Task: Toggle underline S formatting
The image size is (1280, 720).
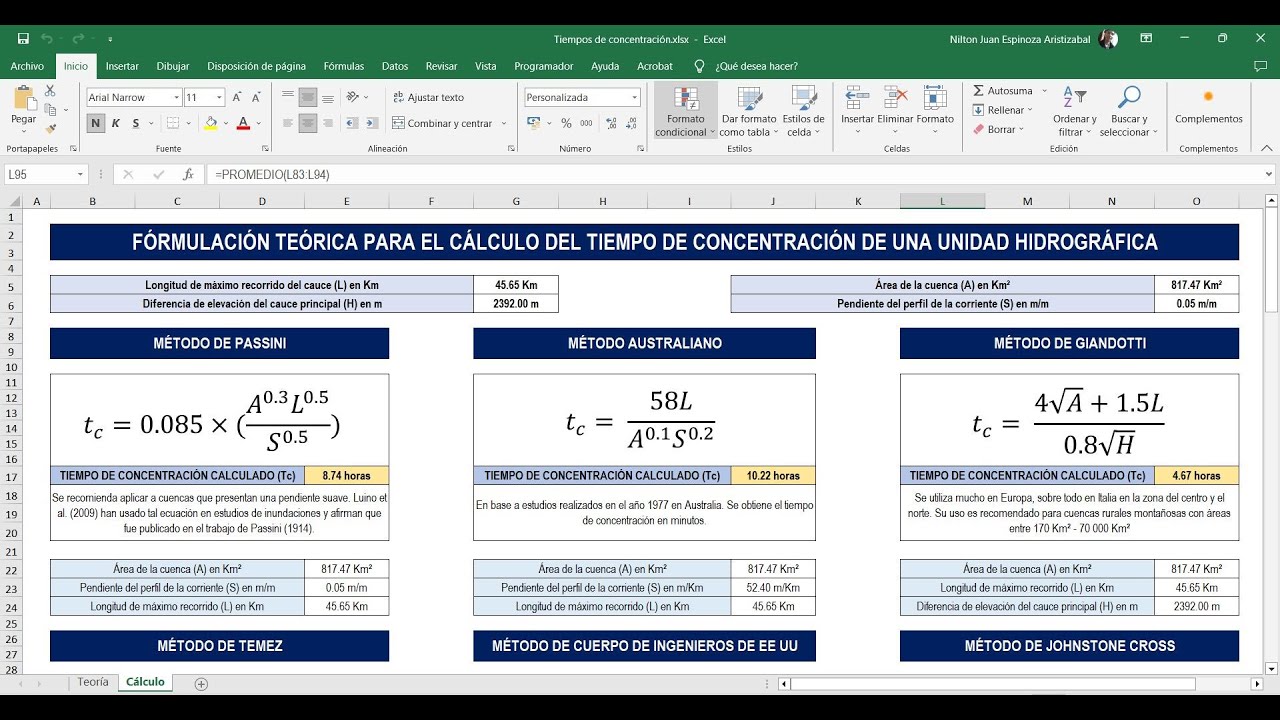Action: point(134,123)
